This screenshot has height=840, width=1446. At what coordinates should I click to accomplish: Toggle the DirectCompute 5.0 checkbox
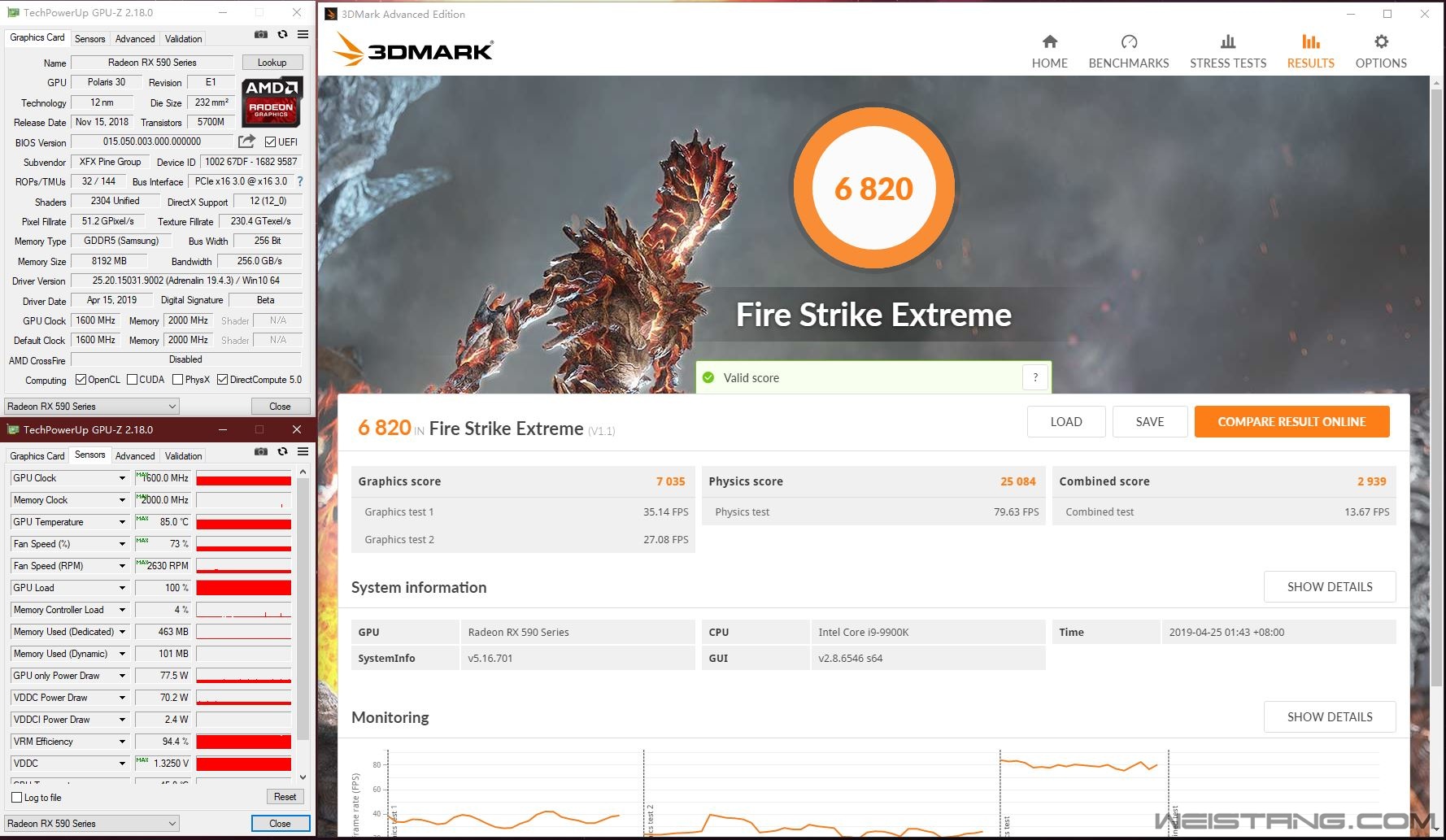[222, 380]
